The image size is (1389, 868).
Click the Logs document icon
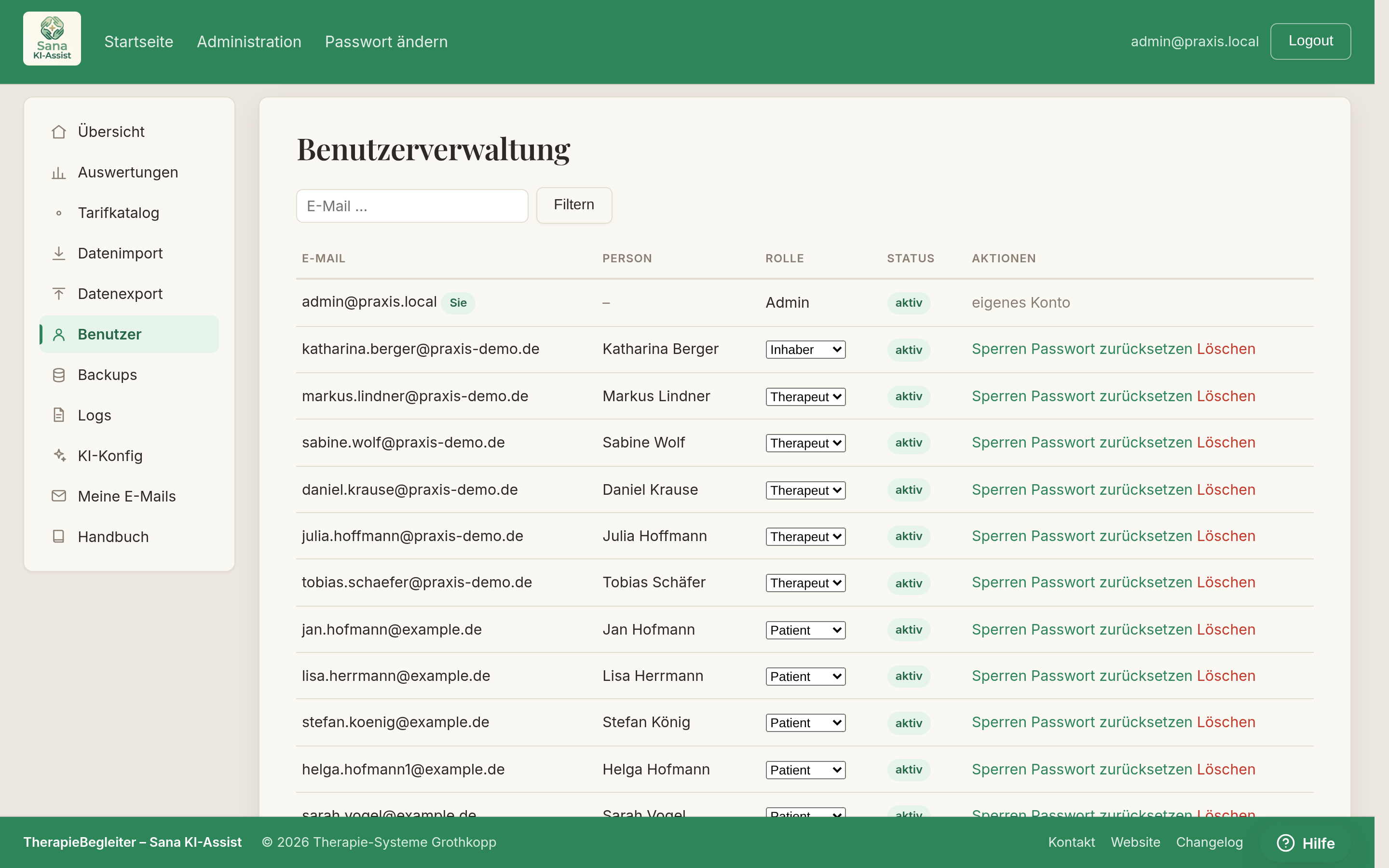pyautogui.click(x=58, y=415)
